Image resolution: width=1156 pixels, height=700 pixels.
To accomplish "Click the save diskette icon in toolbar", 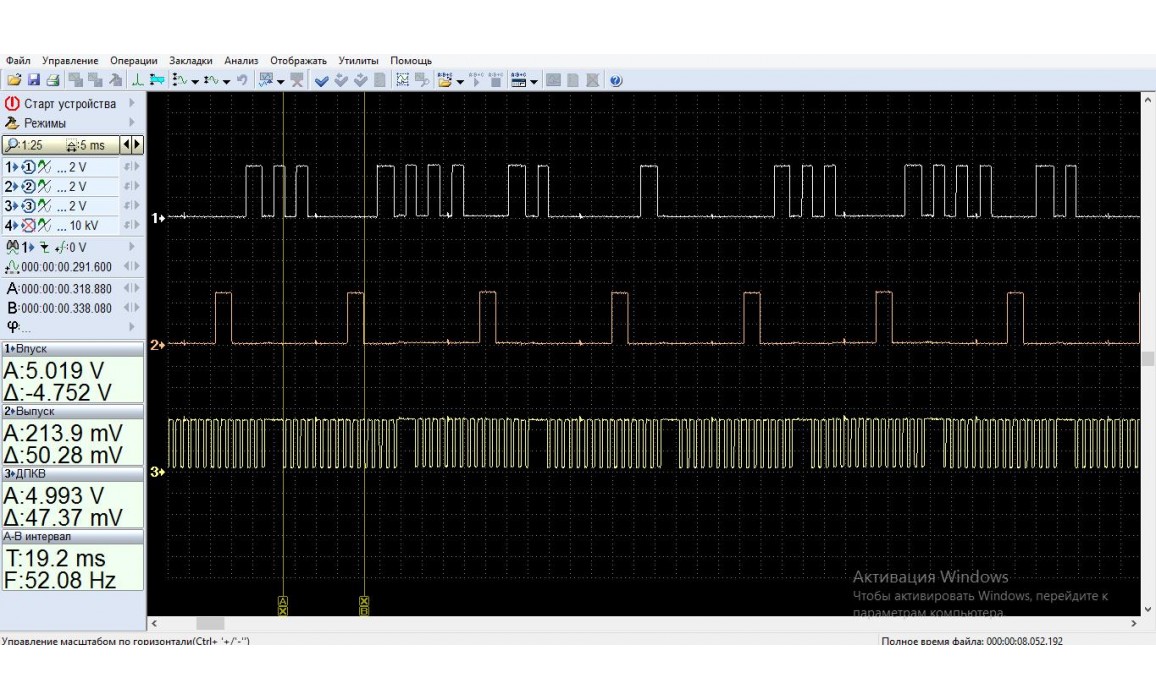I will [33, 80].
